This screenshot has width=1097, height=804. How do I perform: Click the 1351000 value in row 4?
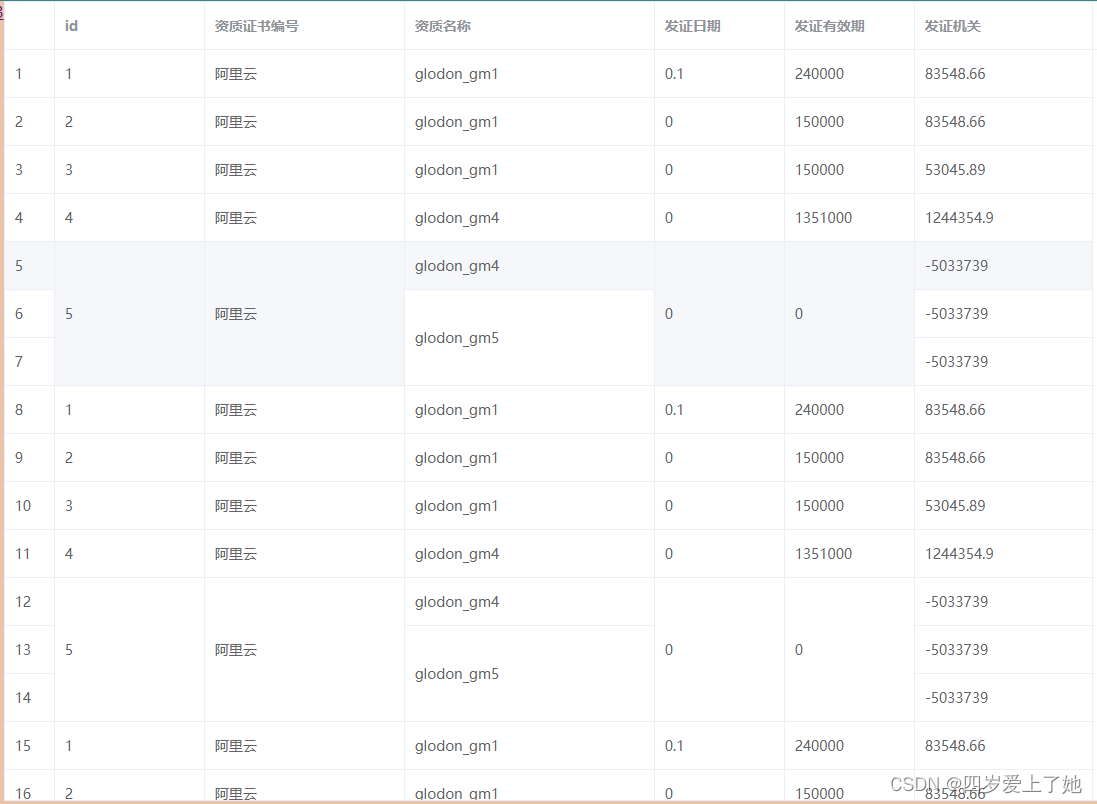(823, 217)
